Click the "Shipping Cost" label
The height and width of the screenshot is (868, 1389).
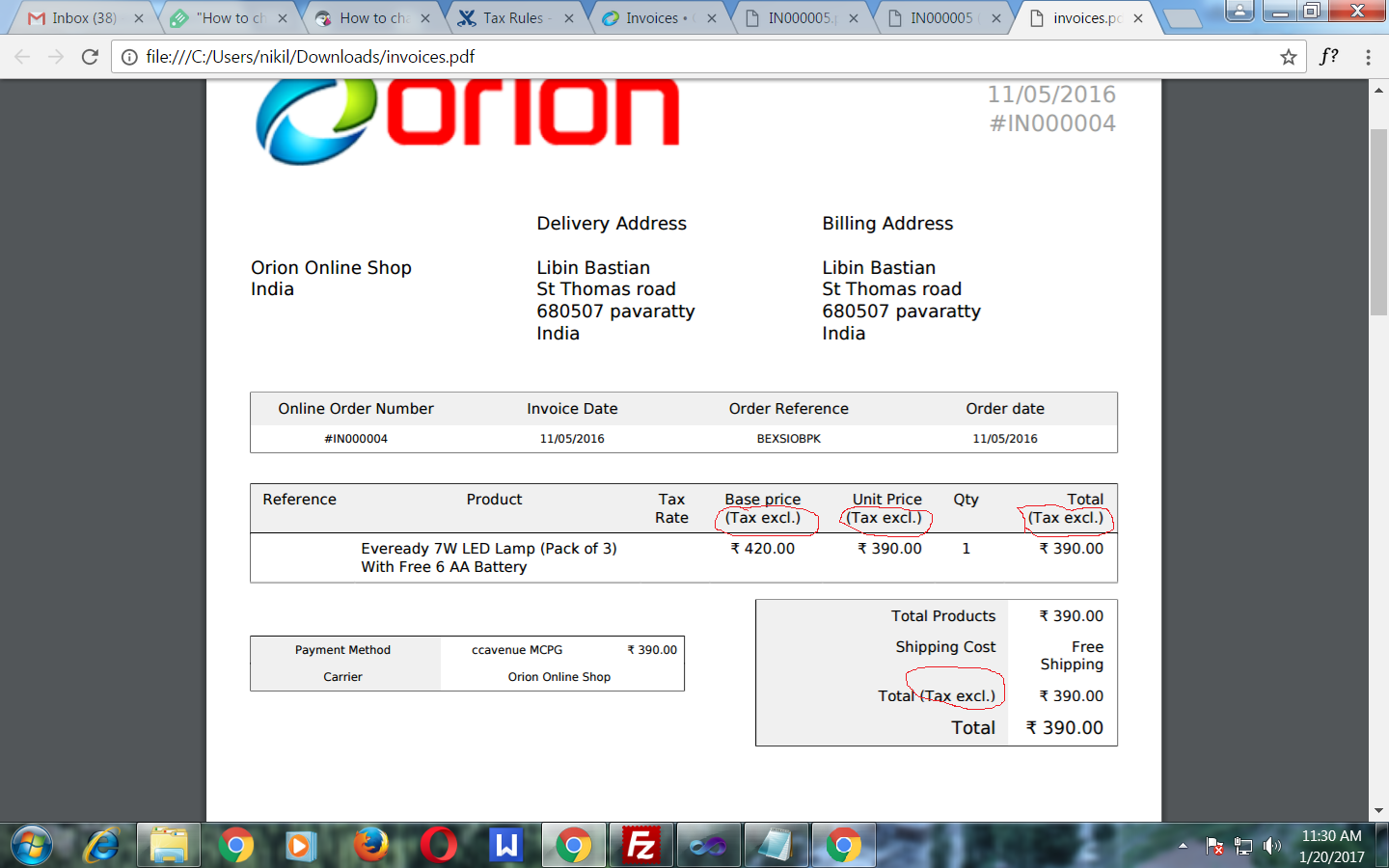point(945,647)
